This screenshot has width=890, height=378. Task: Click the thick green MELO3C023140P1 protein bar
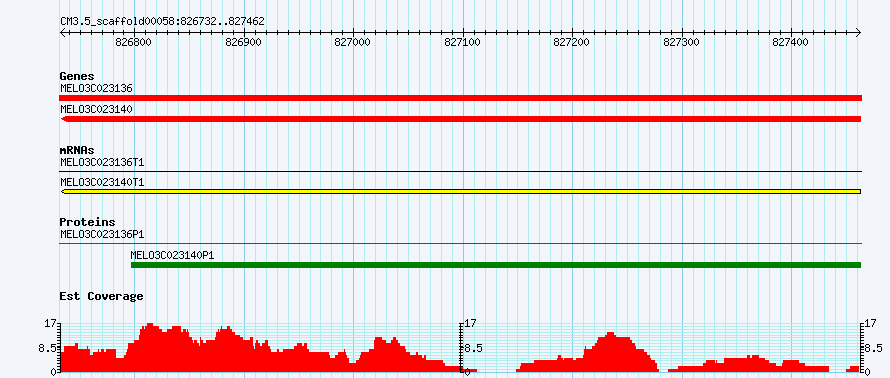click(x=496, y=264)
